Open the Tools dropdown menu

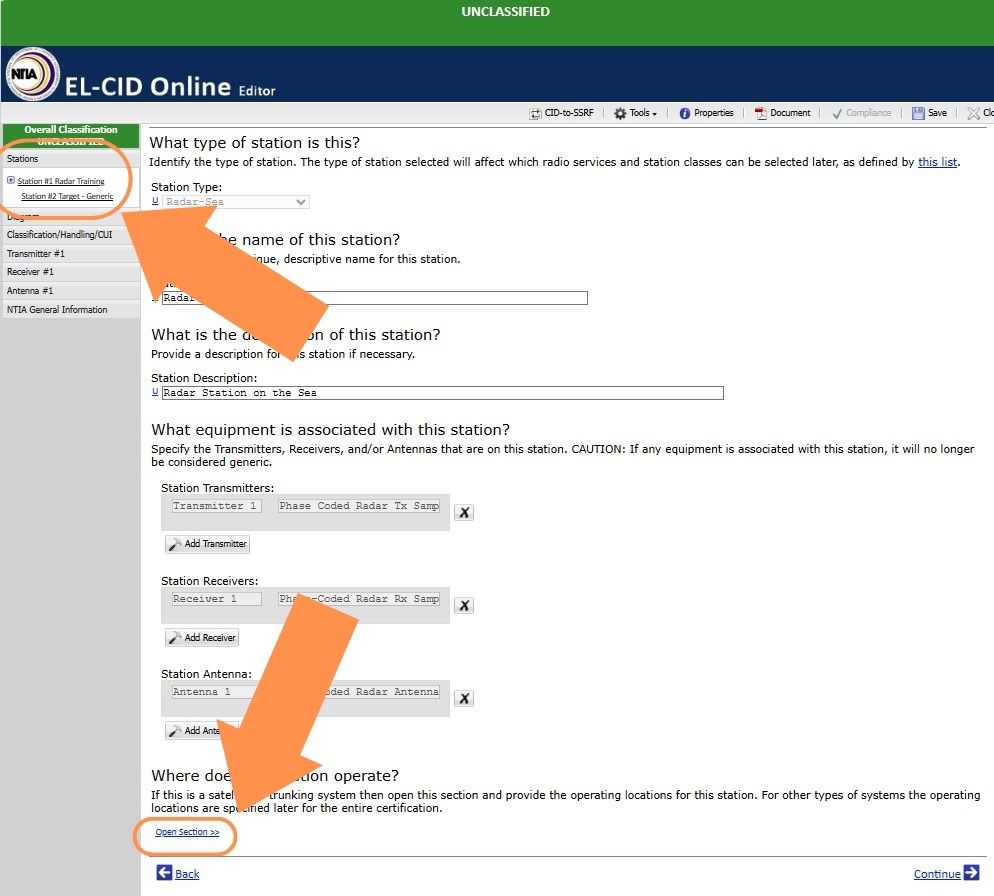pos(635,114)
